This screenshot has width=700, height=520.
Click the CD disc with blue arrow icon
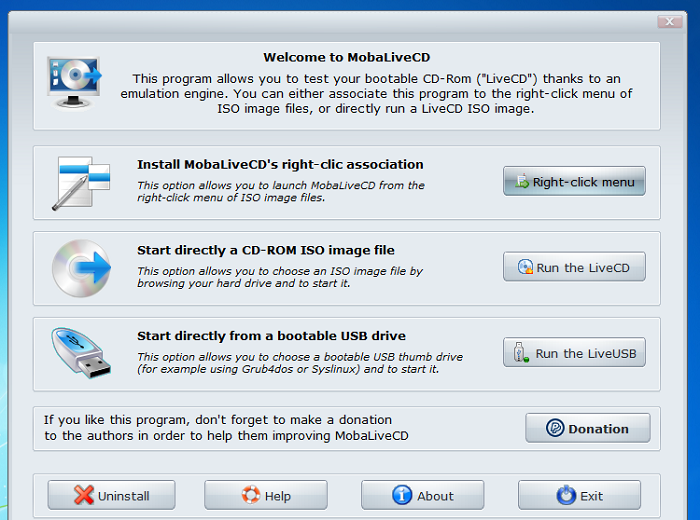81,268
